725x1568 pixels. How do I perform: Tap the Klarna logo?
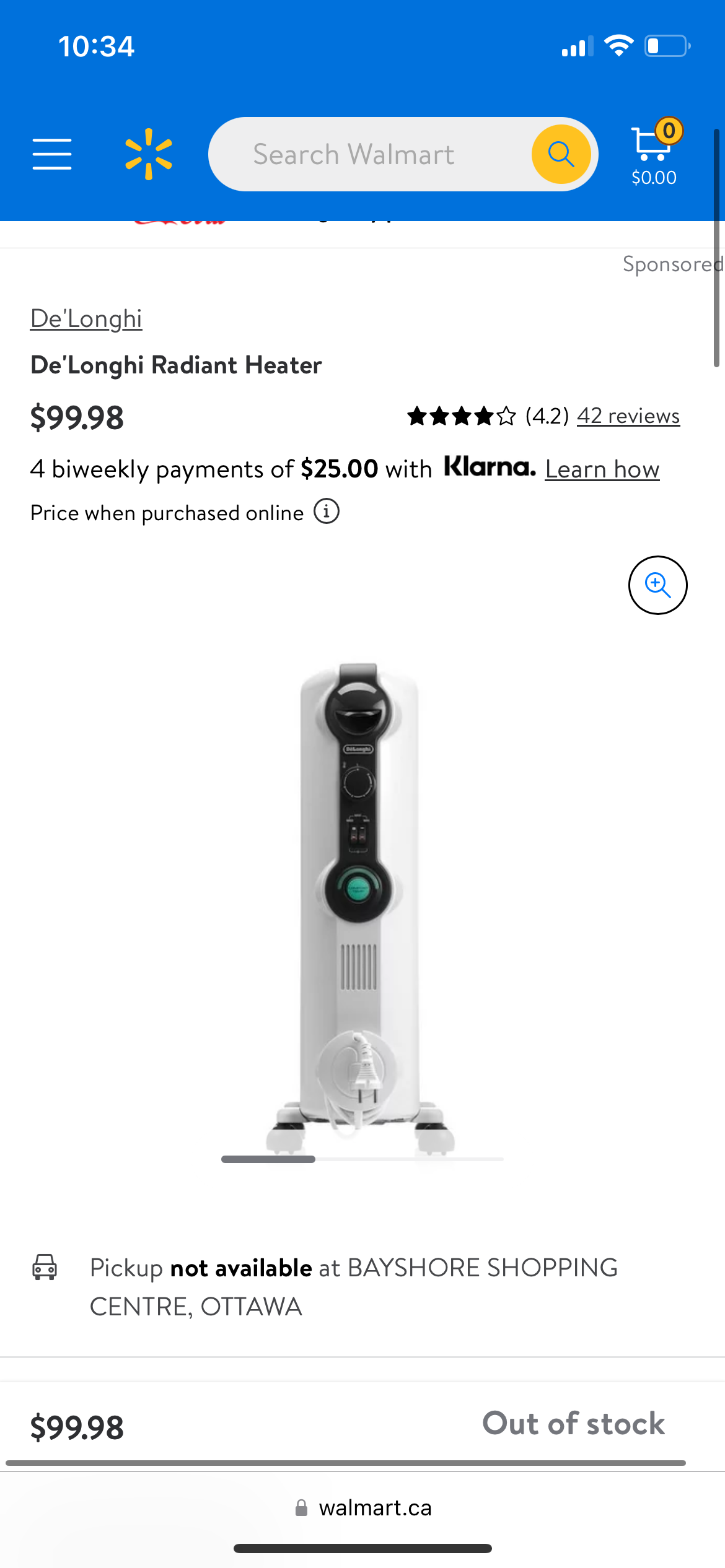[490, 466]
